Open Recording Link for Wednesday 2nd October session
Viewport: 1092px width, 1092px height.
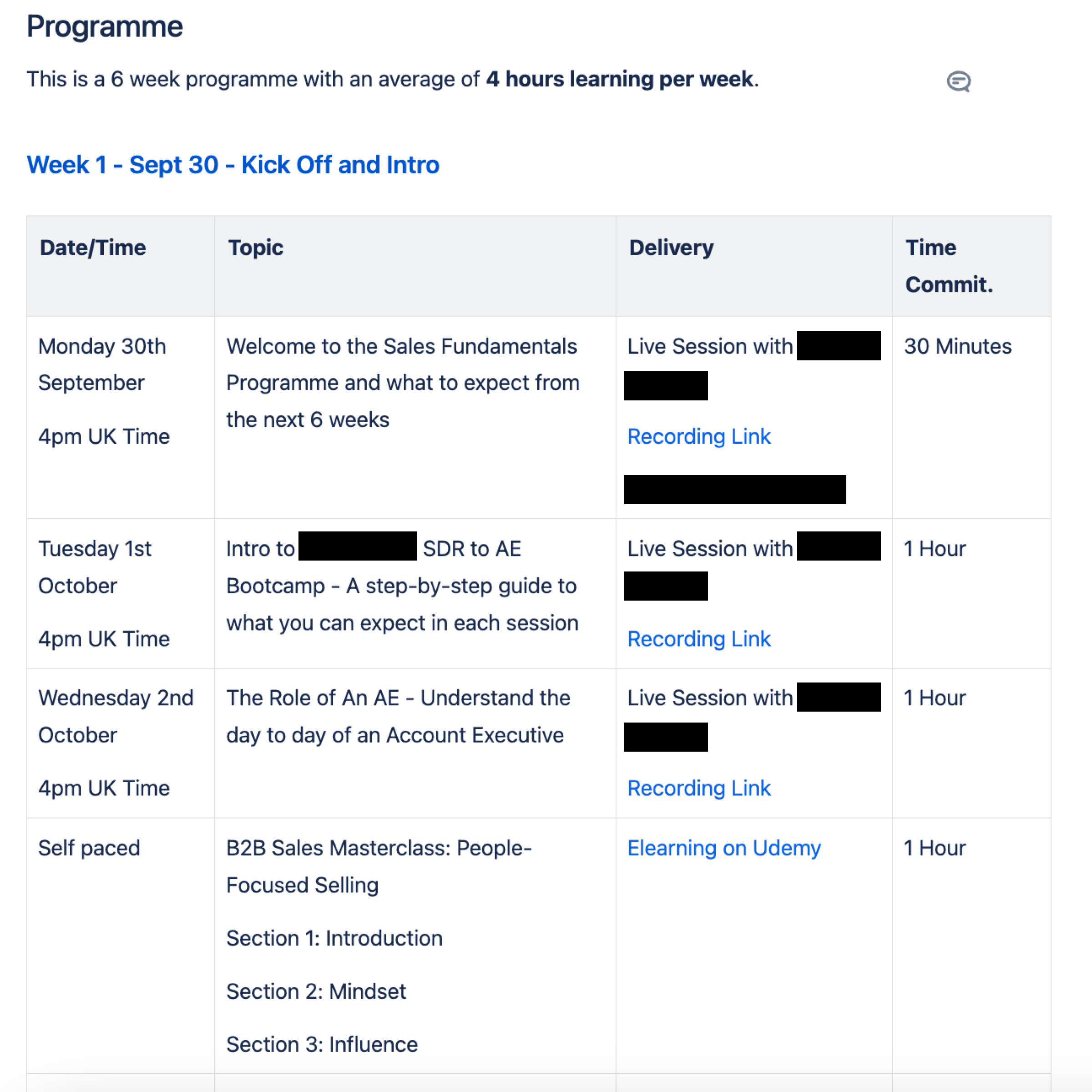pyautogui.click(x=698, y=788)
